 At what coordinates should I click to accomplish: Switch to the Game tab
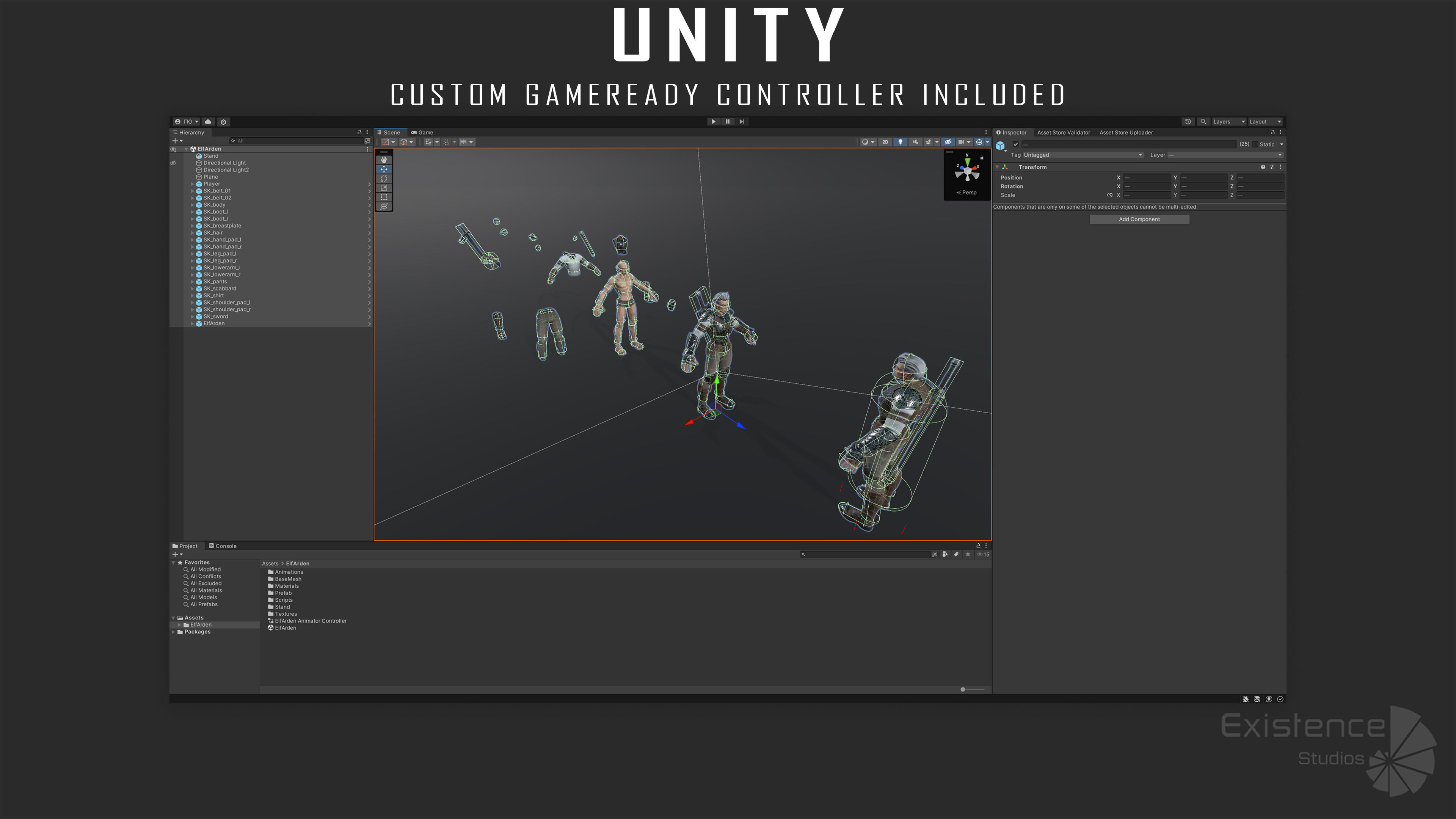422,132
